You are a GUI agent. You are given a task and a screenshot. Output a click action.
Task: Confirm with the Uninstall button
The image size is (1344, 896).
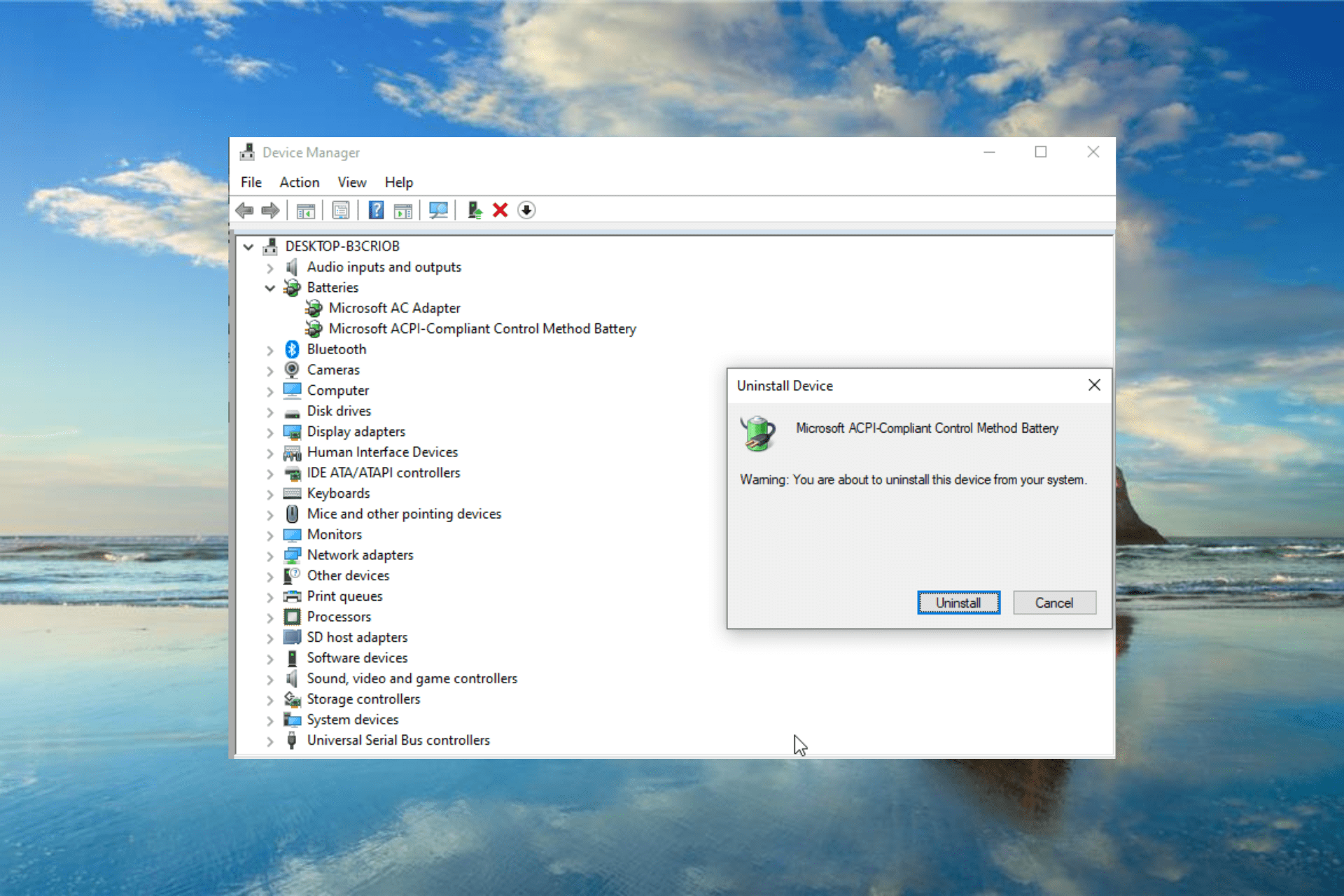click(x=958, y=603)
